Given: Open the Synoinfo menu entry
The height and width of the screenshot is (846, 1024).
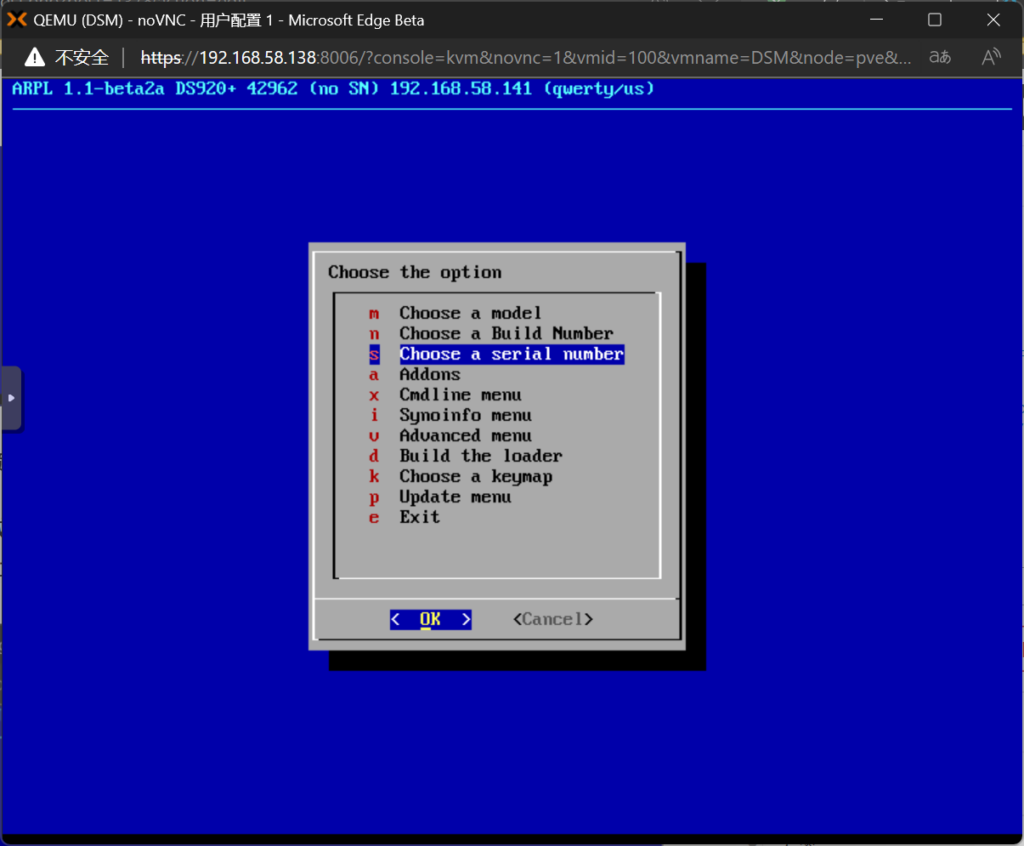Looking at the screenshot, I should pyautogui.click(x=465, y=415).
